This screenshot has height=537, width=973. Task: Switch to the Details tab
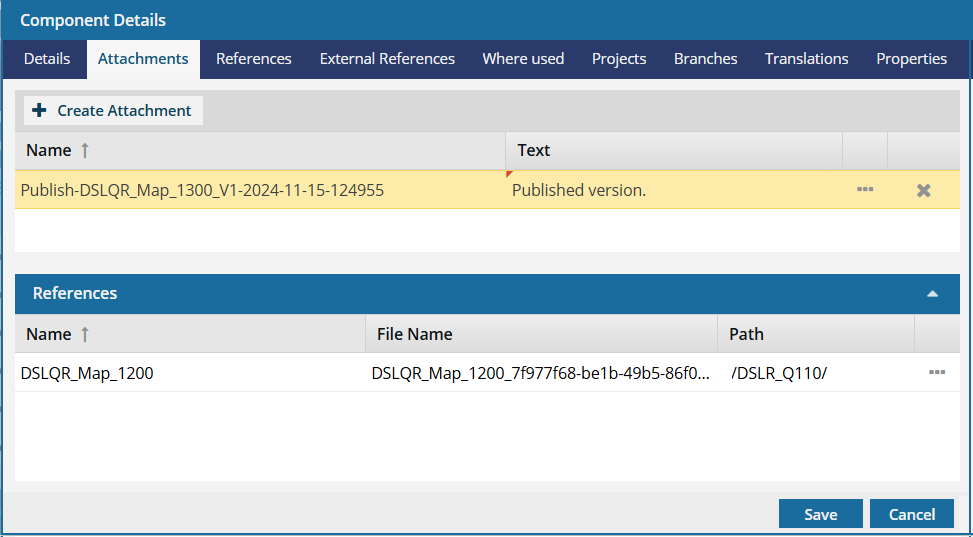[x=47, y=59]
